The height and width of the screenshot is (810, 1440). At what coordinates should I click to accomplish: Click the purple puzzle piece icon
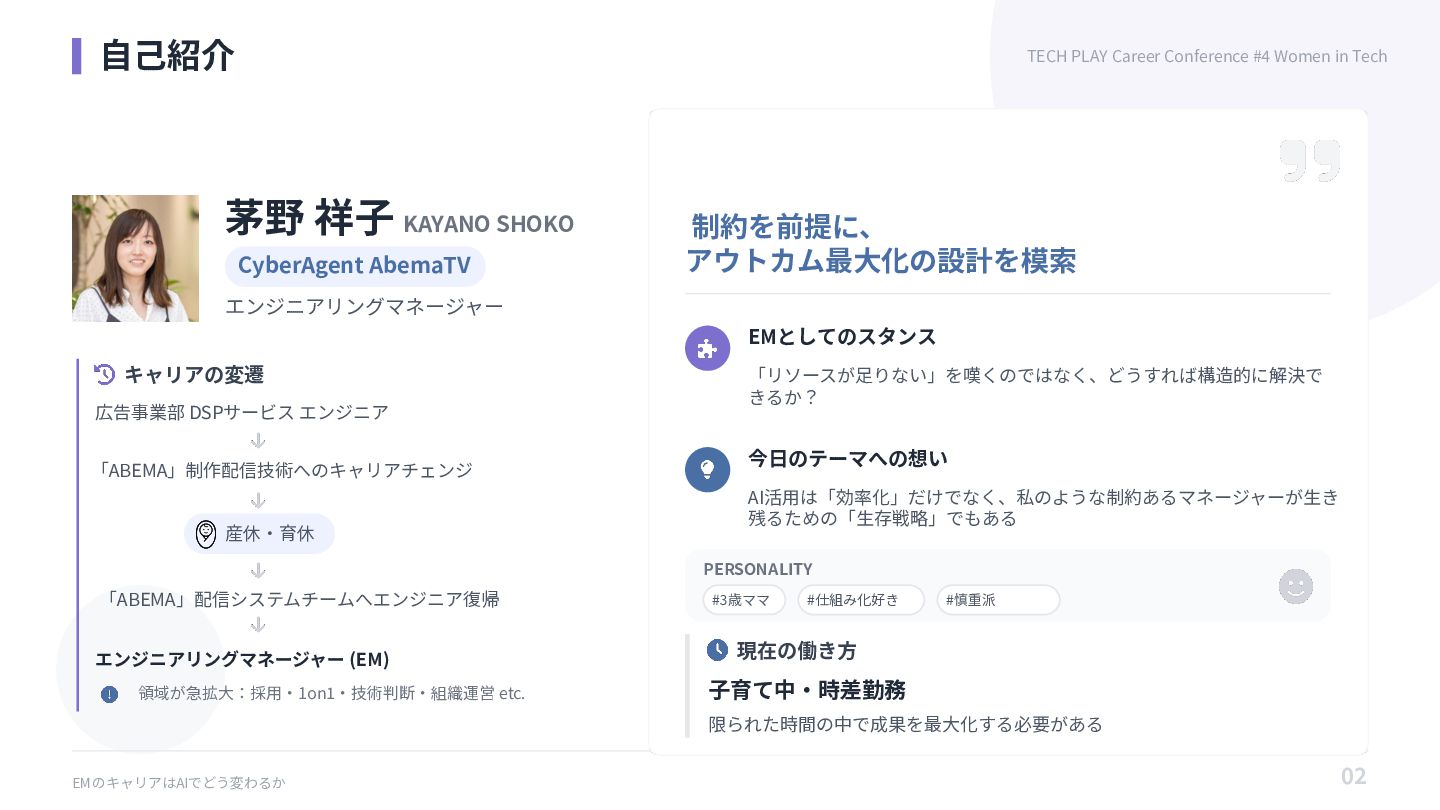tap(707, 348)
